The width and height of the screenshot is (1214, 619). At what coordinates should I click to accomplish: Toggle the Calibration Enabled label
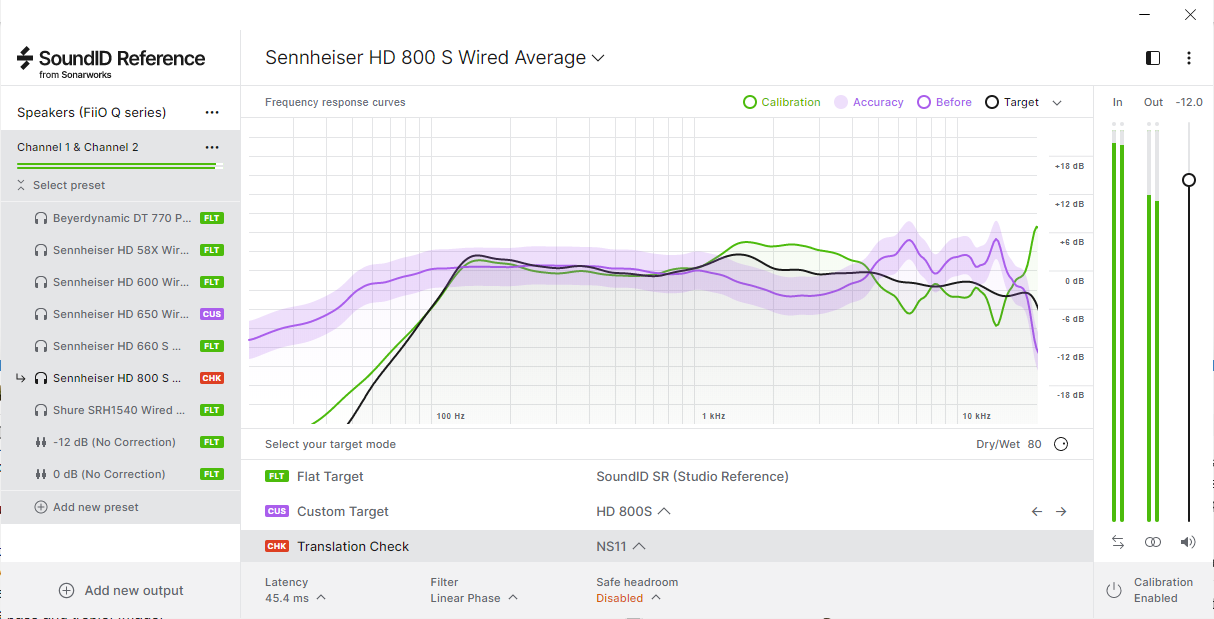[x=1163, y=590]
